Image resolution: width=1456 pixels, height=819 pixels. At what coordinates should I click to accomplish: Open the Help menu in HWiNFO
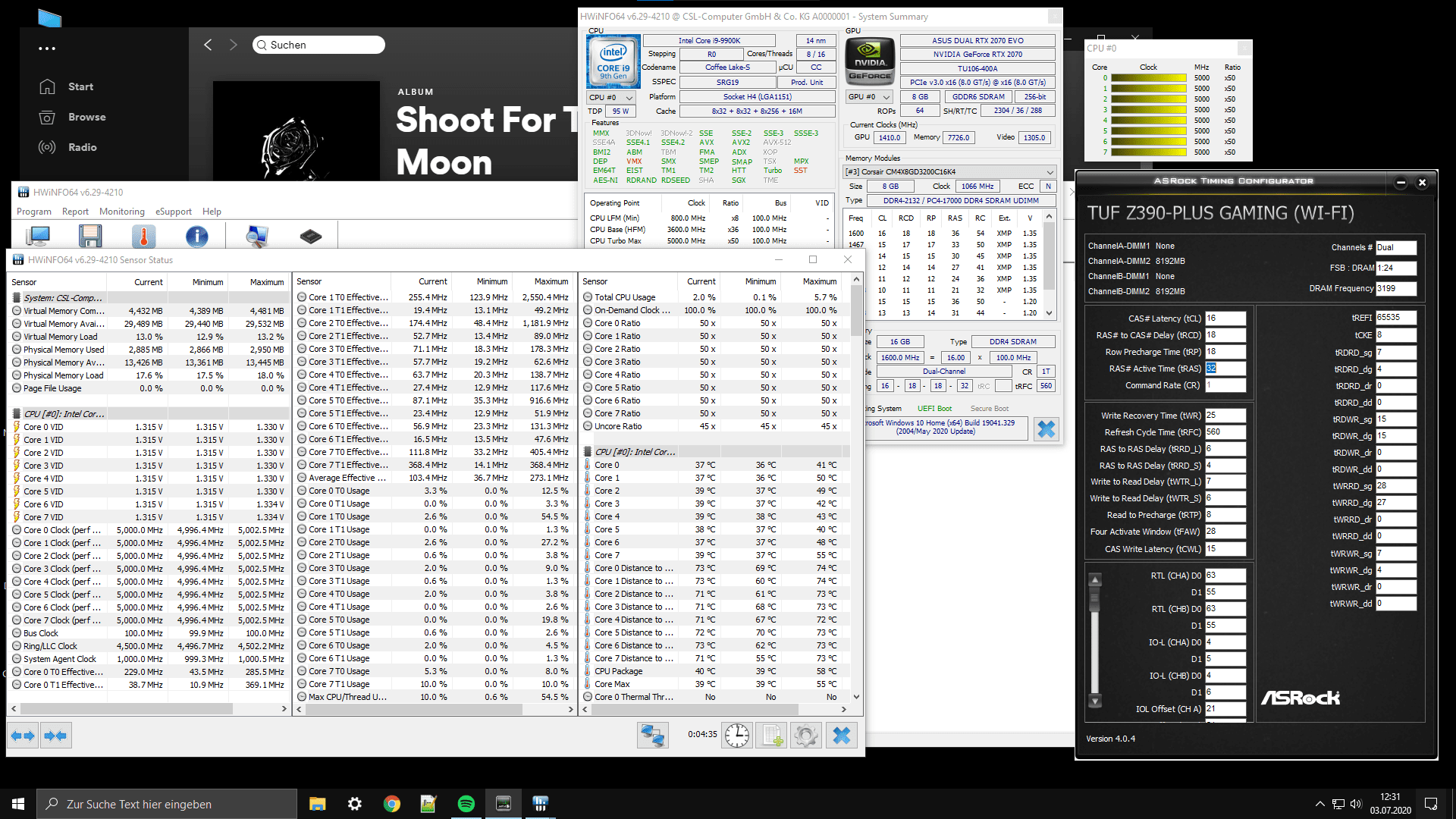click(x=212, y=212)
